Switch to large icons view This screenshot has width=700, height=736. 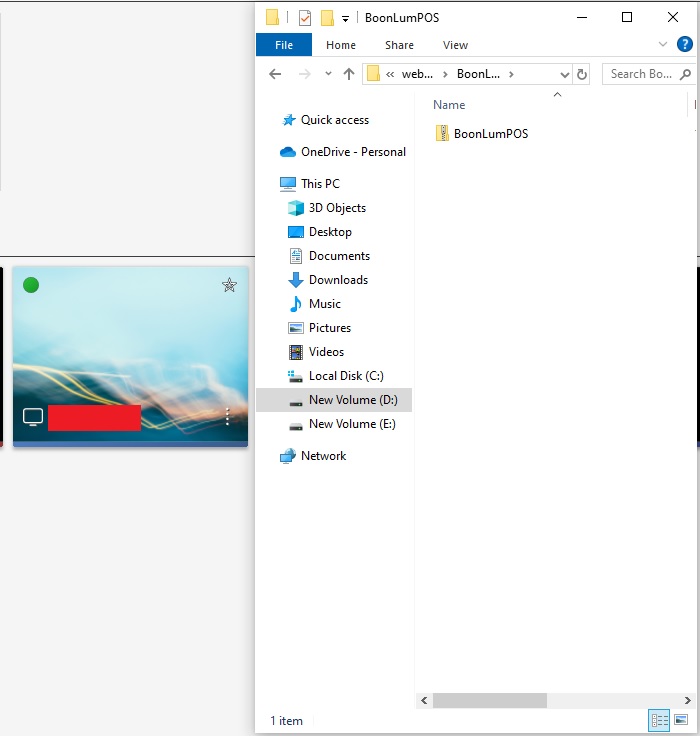[682, 720]
